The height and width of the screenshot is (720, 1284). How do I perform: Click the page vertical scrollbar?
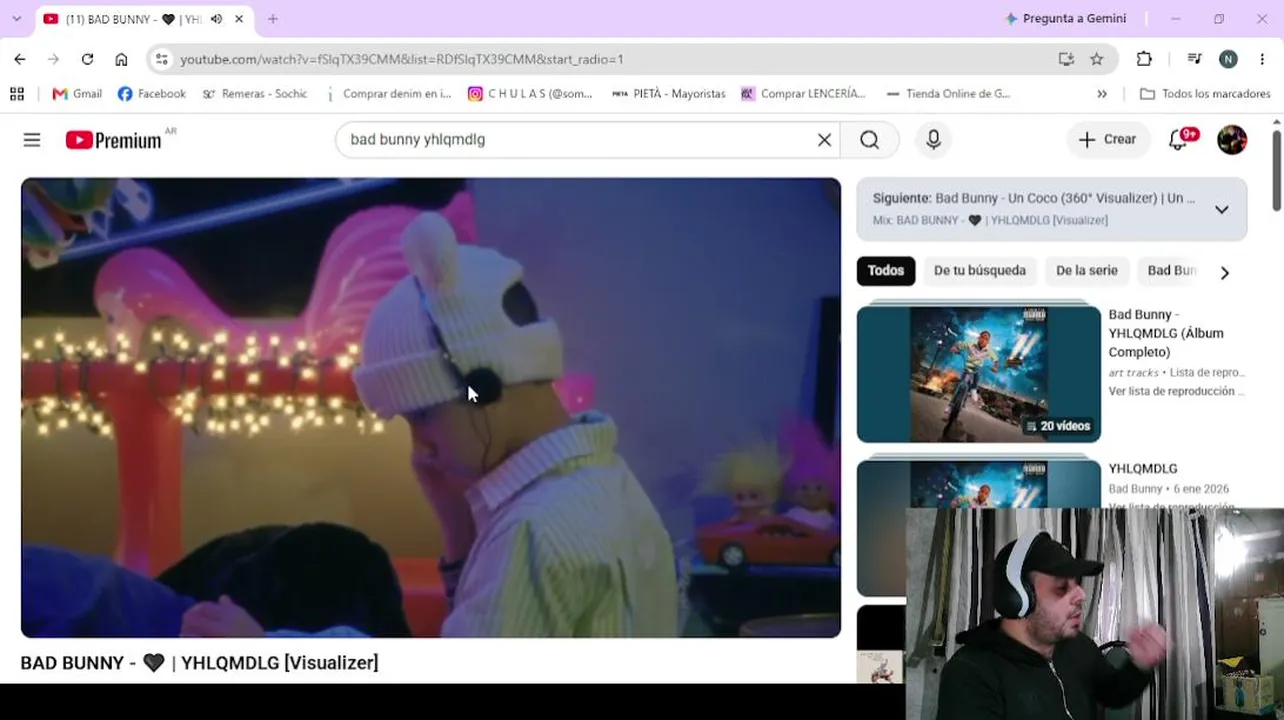pos(1276,170)
